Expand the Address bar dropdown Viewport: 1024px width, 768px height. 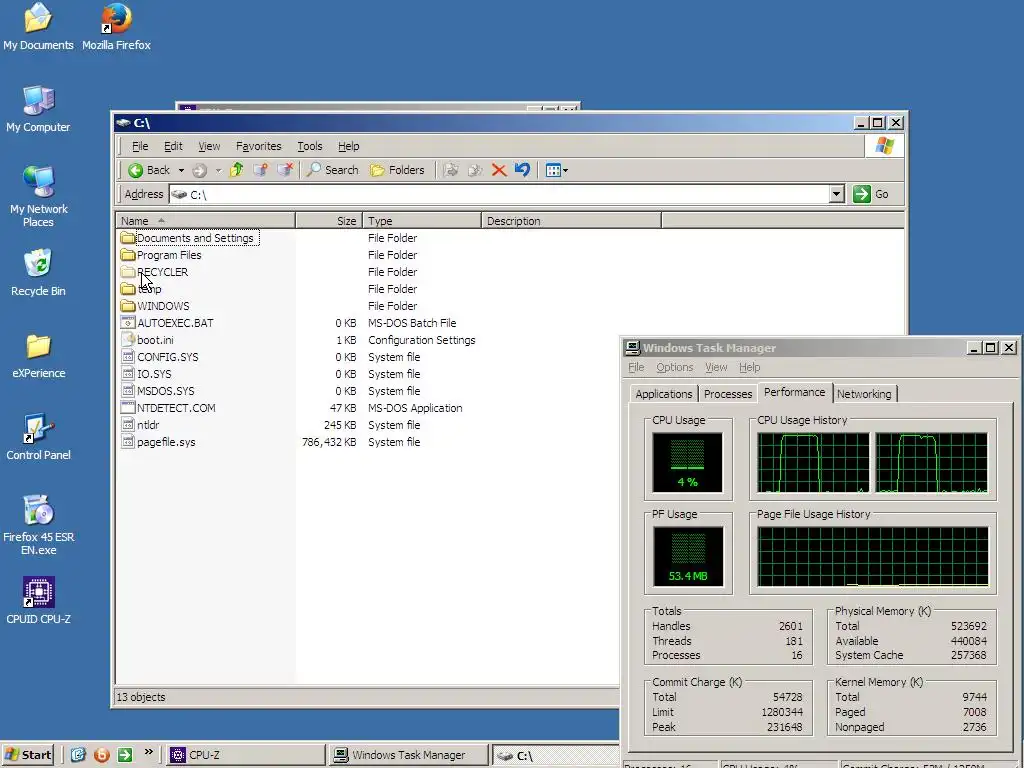837,194
